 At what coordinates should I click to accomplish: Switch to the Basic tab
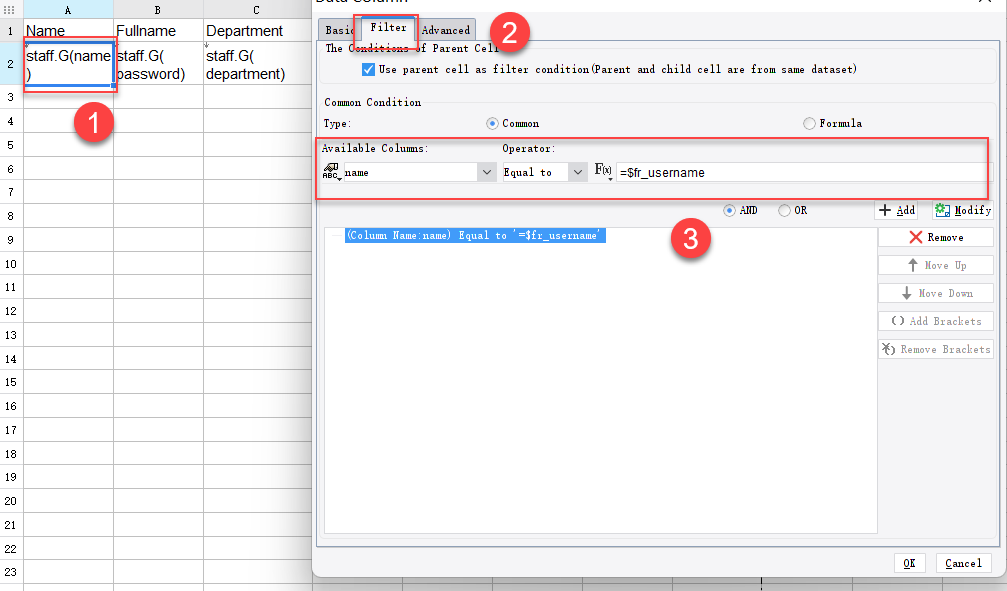coord(339,30)
